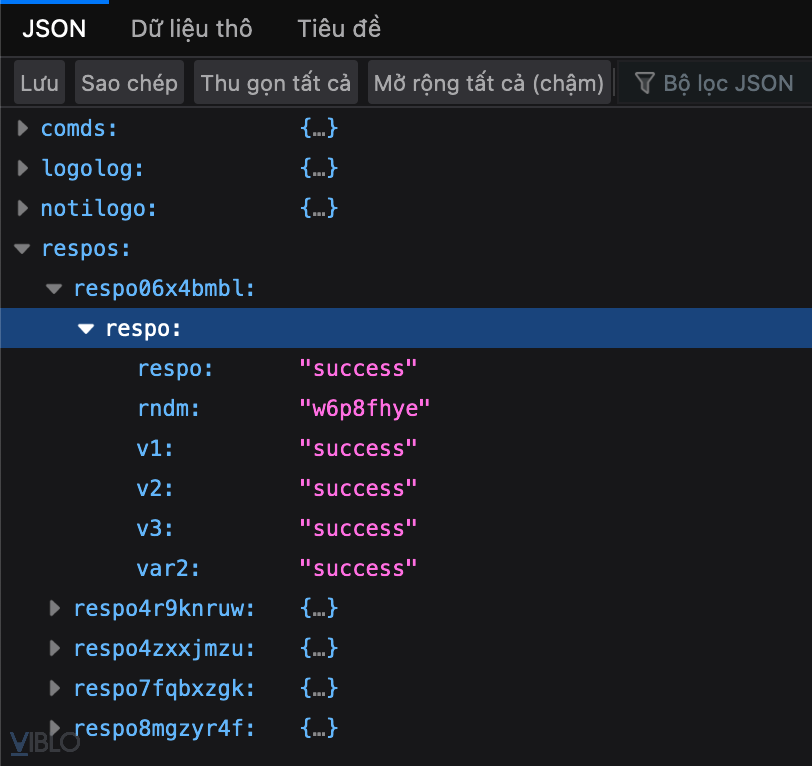Expand the respo4r9knruw node arrow
812x766 pixels.
click(x=55, y=608)
